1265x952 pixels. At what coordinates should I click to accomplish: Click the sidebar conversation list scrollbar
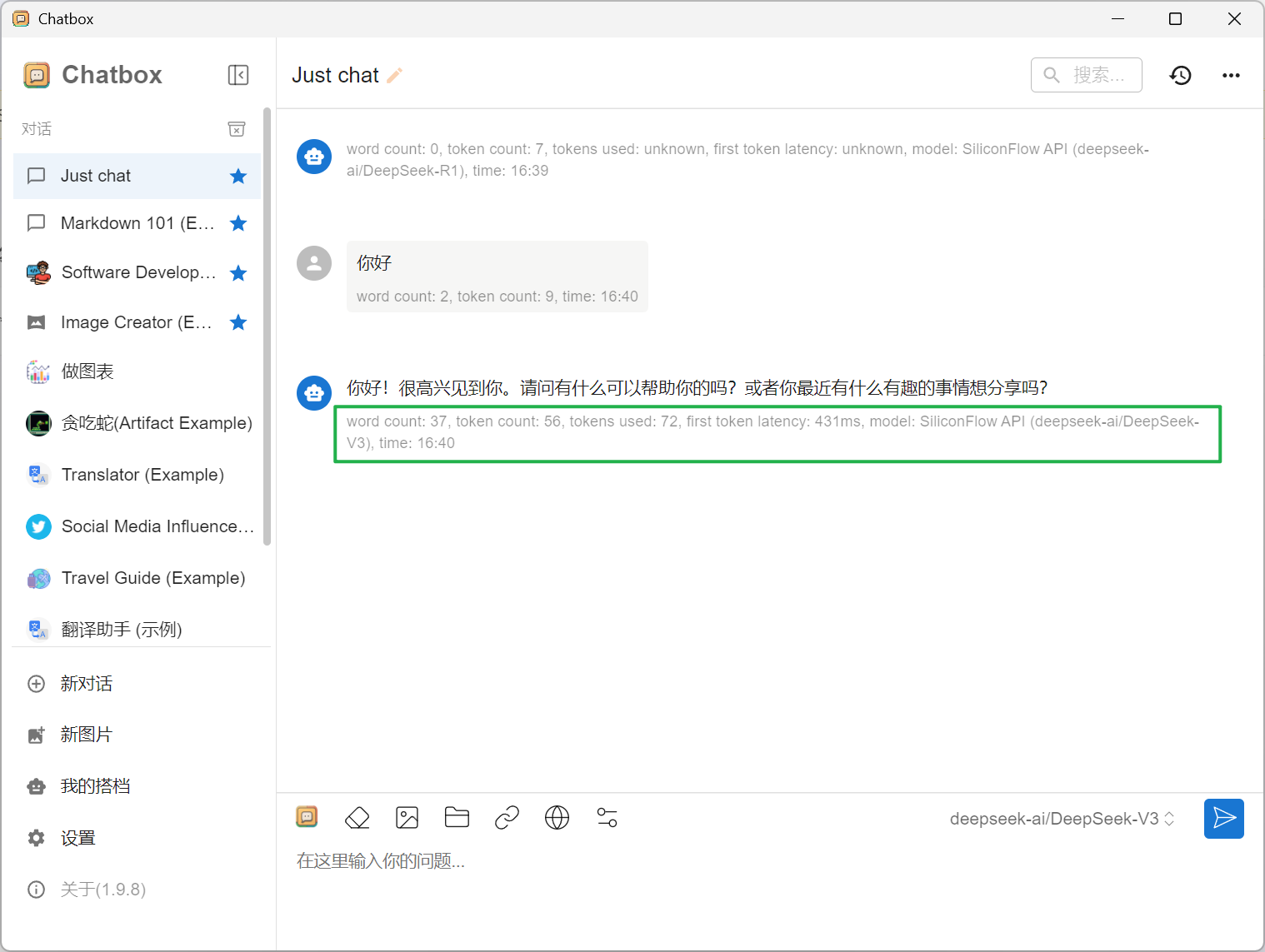[267, 326]
